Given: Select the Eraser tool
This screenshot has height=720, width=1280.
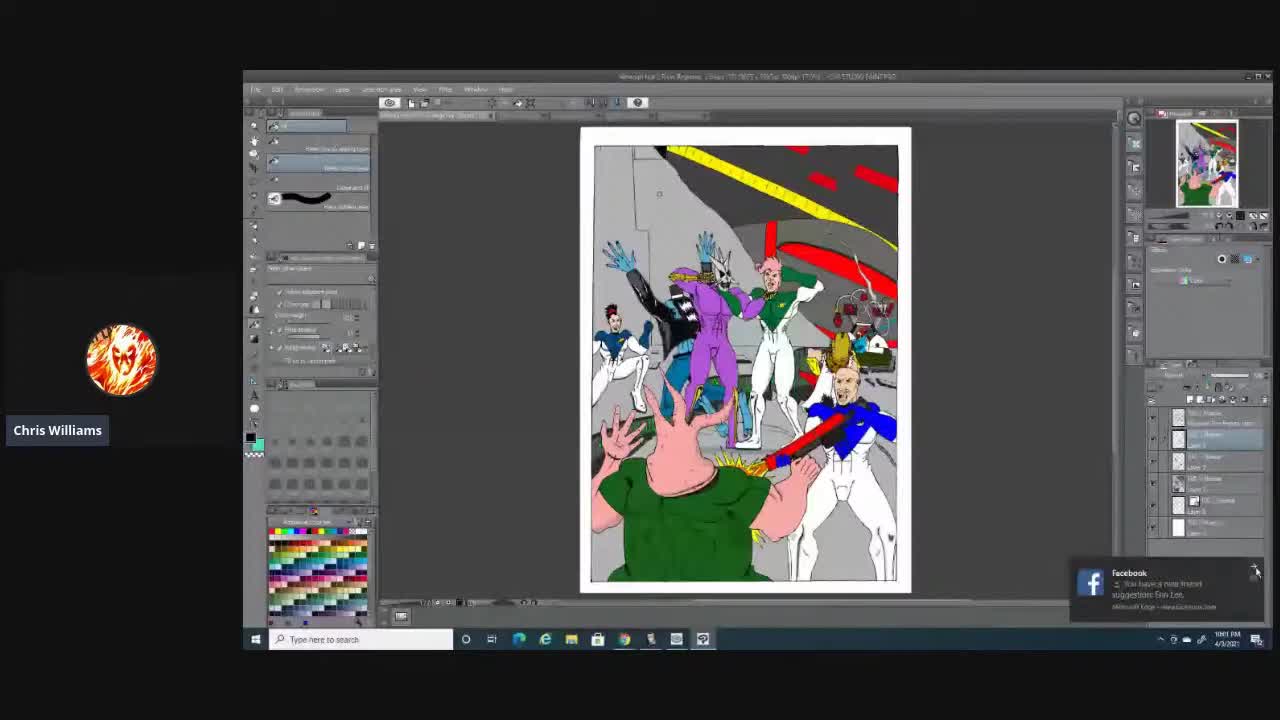Looking at the screenshot, I should click(254, 296).
